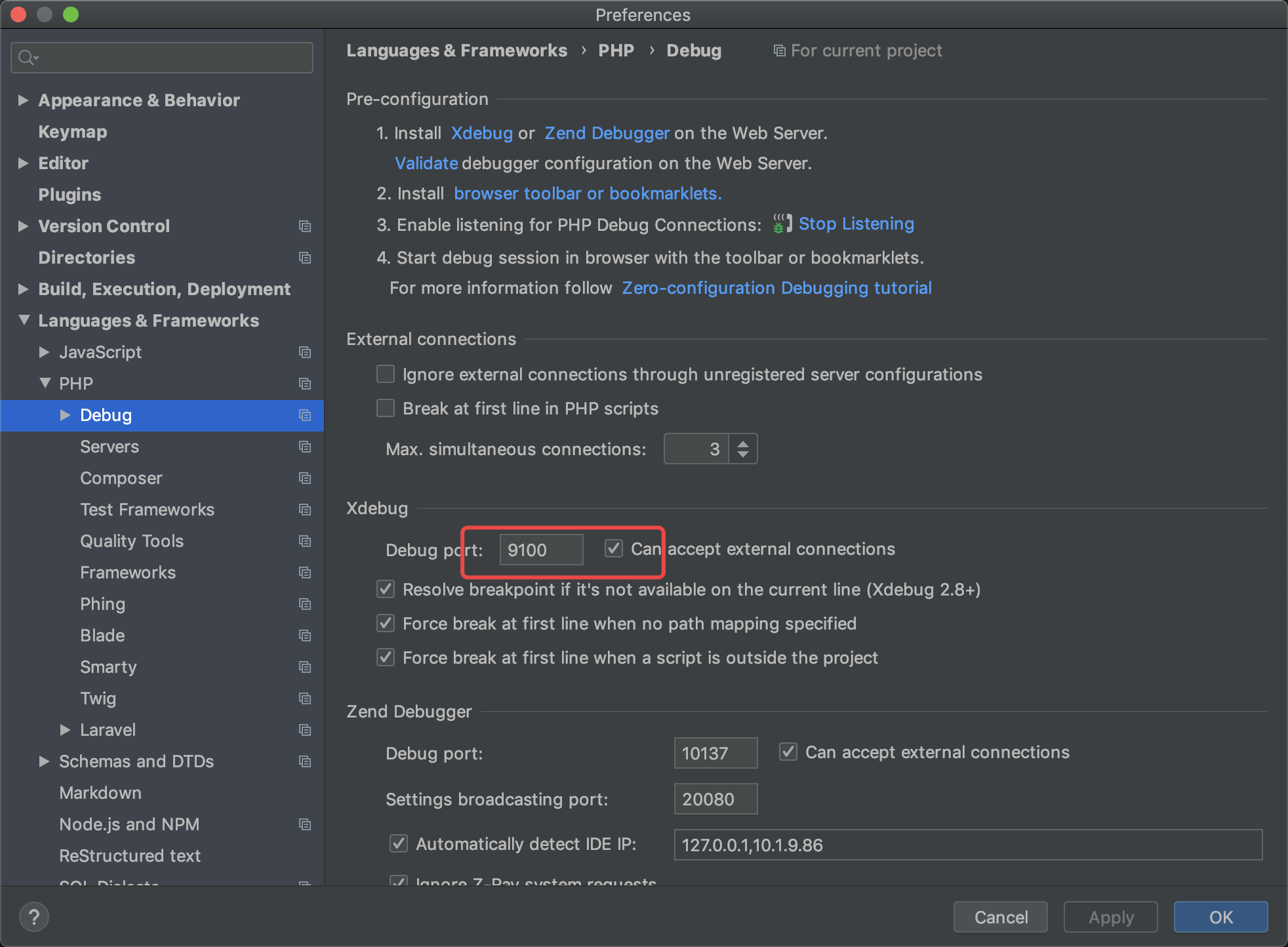
Task: Enable Break at first line in PHP scripts
Action: click(386, 409)
